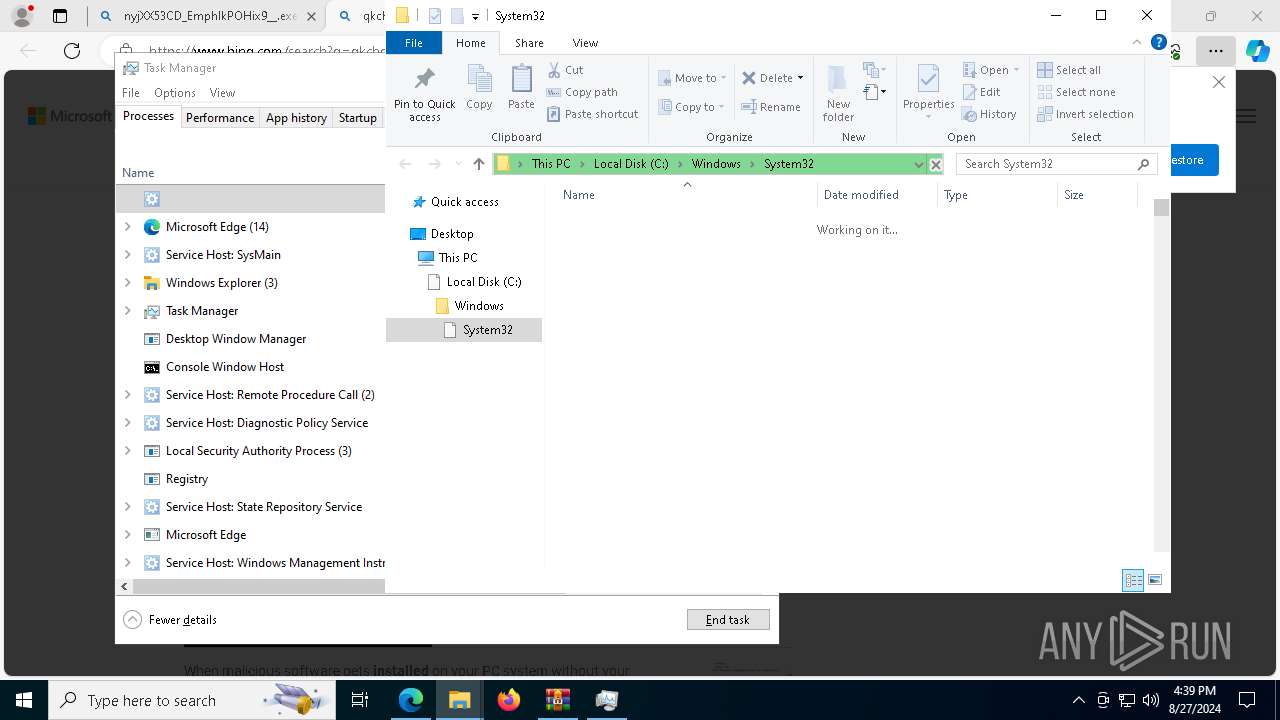Open Delete dropdown arrow
This screenshot has width=1280, height=720.
pyautogui.click(x=800, y=78)
